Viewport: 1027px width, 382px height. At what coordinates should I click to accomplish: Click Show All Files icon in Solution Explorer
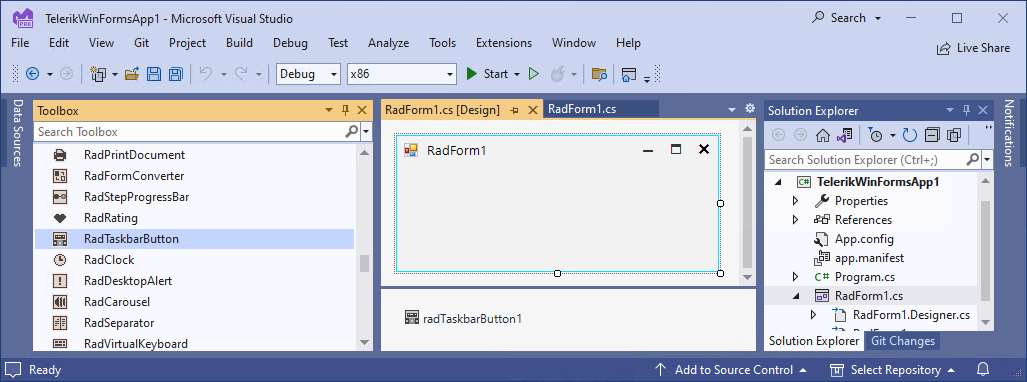click(954, 136)
